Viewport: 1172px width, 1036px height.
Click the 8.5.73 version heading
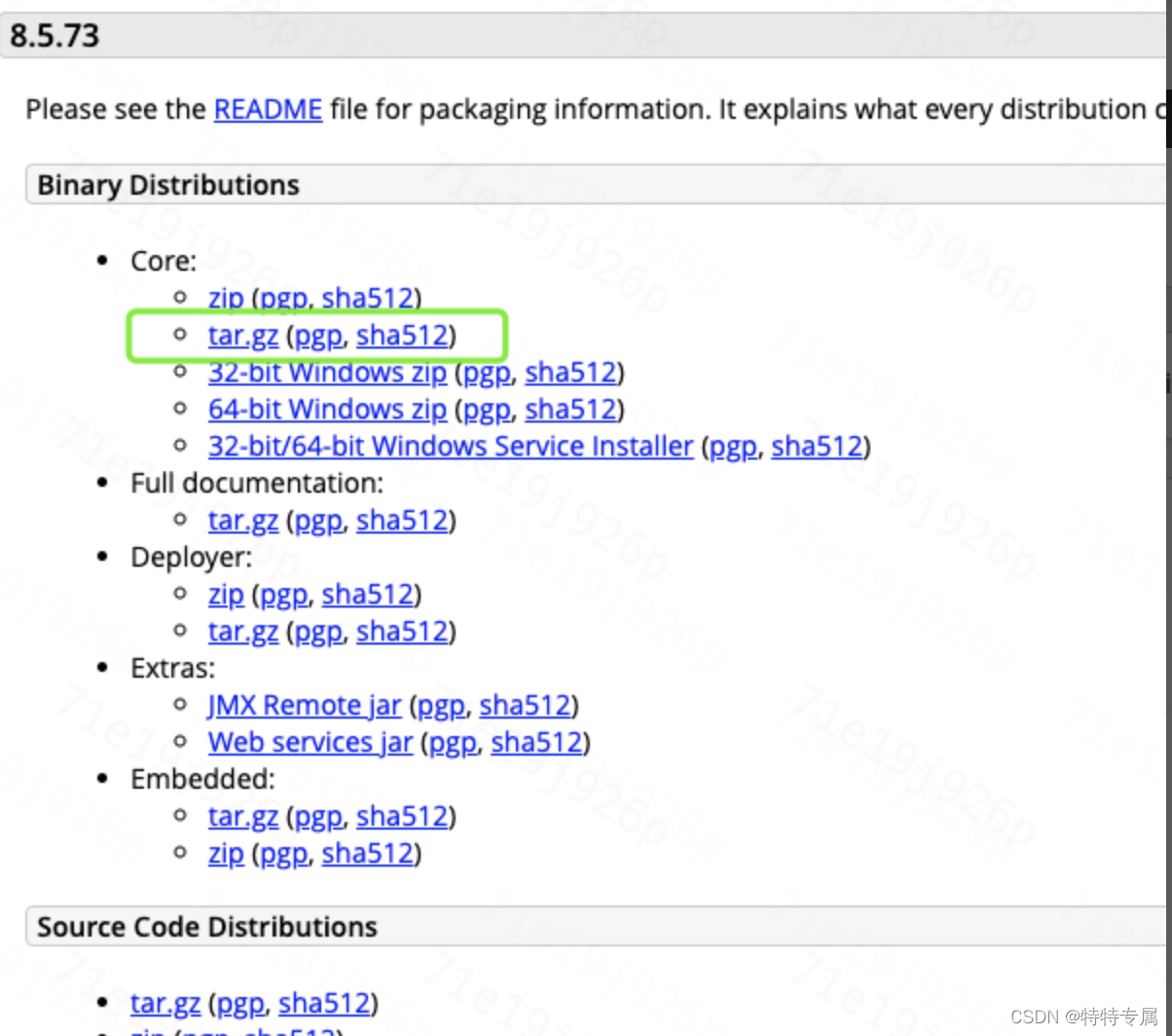[55, 37]
